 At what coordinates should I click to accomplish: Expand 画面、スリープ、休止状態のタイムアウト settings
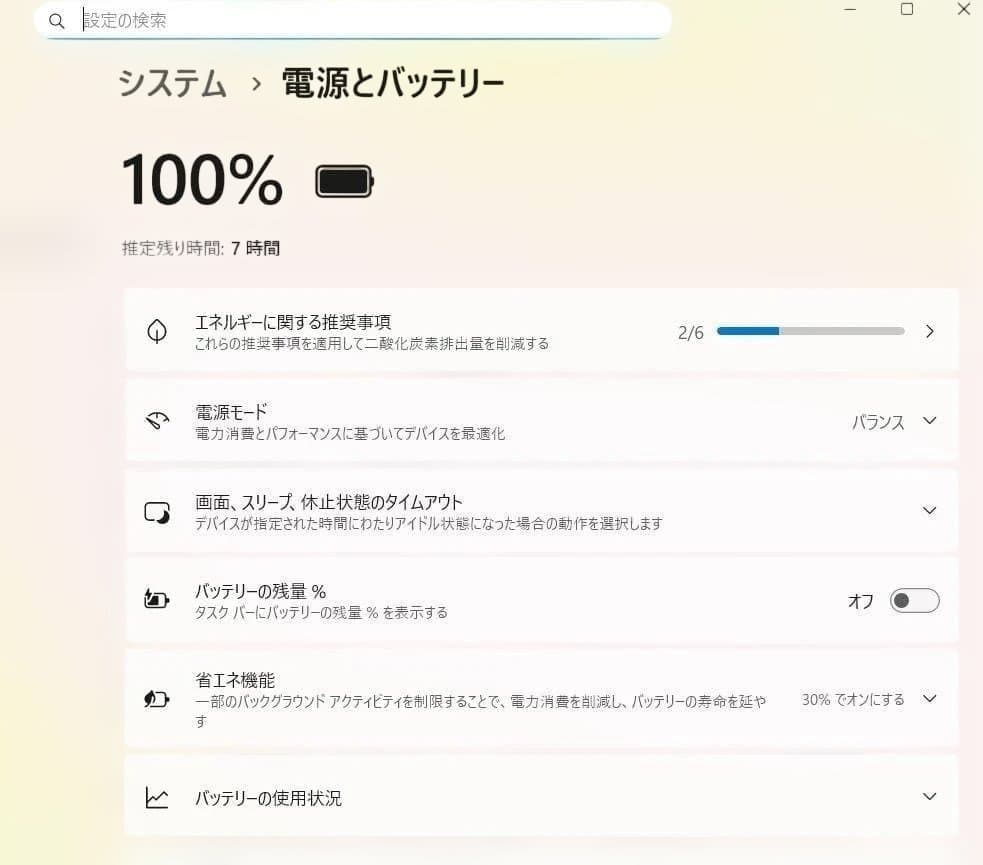pos(929,510)
